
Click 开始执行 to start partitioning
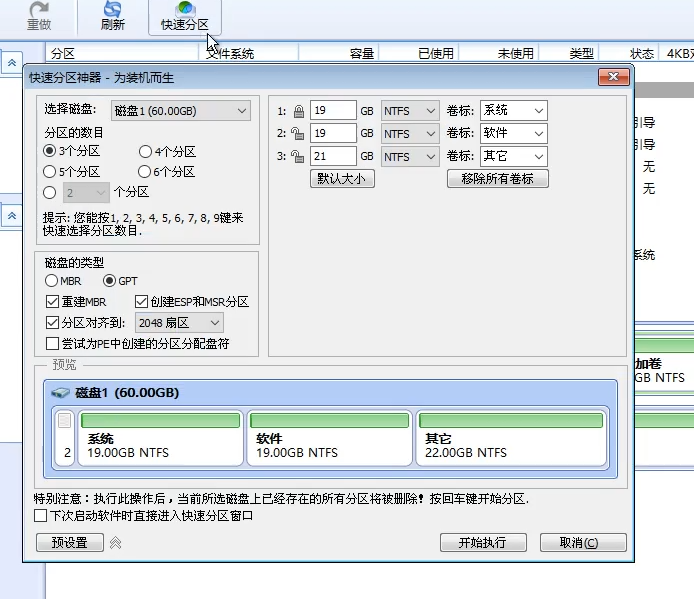(483, 542)
